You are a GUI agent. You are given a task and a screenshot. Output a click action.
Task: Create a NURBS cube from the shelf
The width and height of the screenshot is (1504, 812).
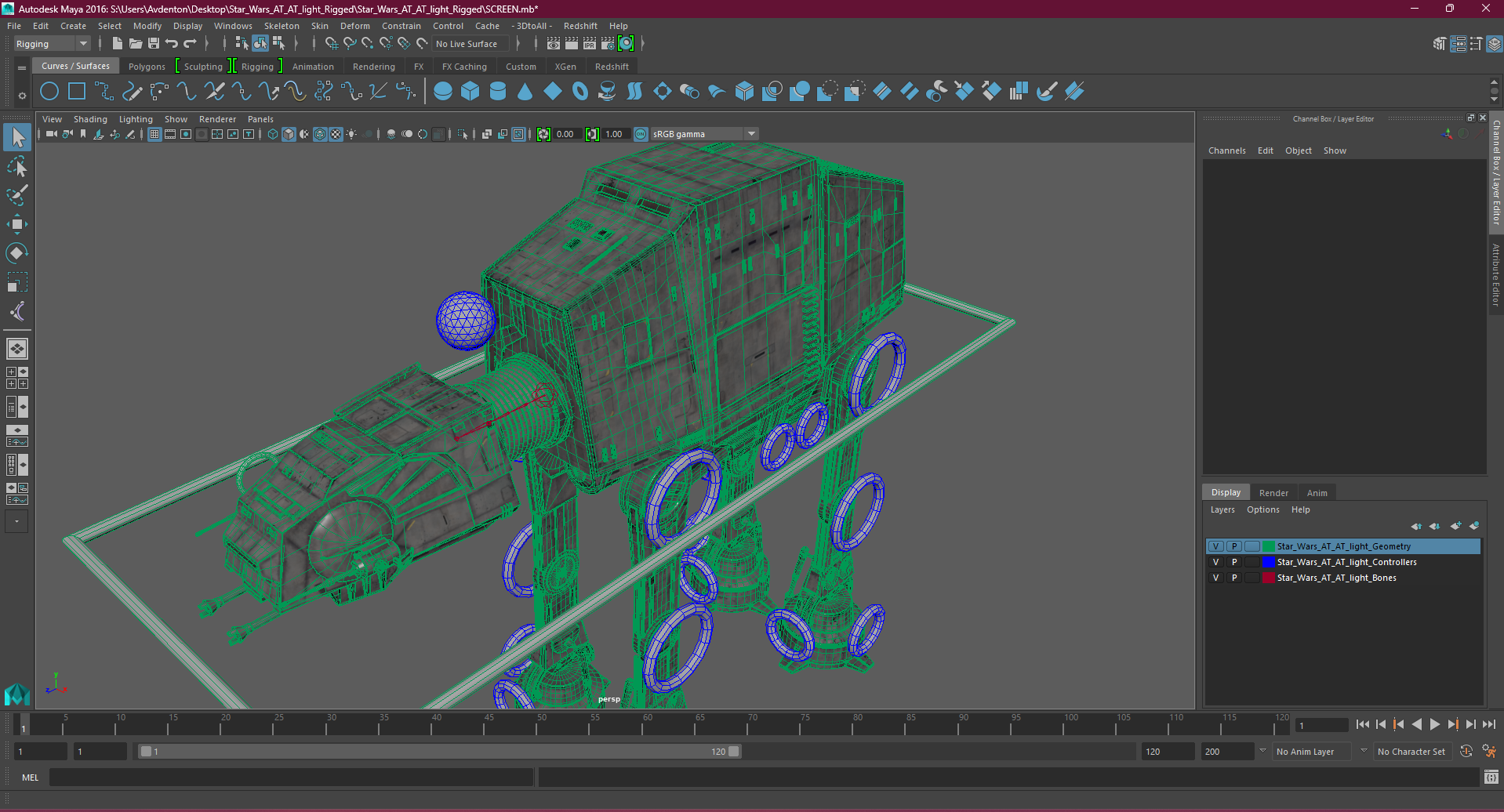470,92
